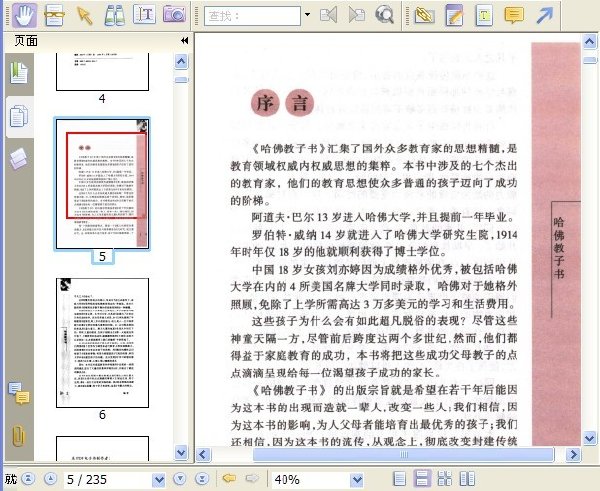Jump to the first page

(29, 479)
